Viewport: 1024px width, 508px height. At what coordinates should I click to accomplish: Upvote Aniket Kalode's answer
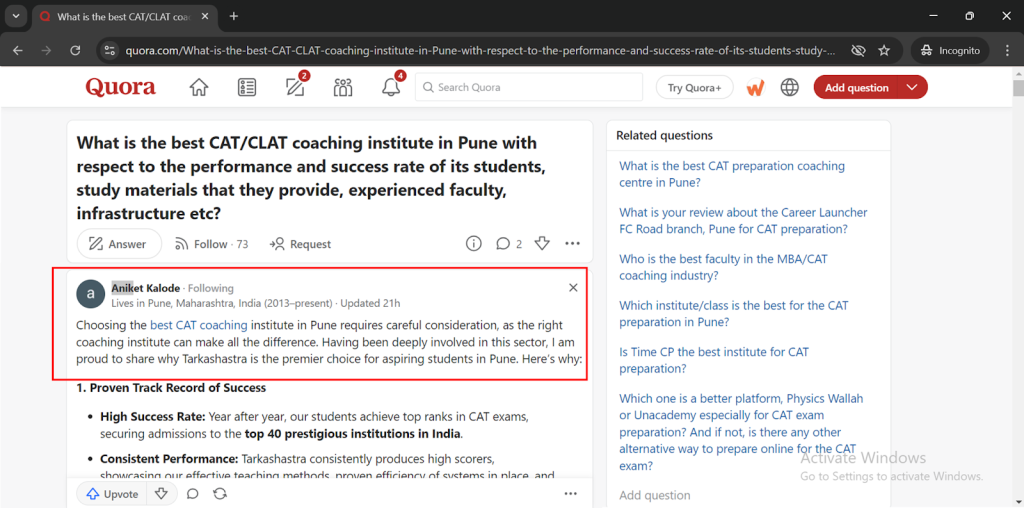(x=111, y=494)
